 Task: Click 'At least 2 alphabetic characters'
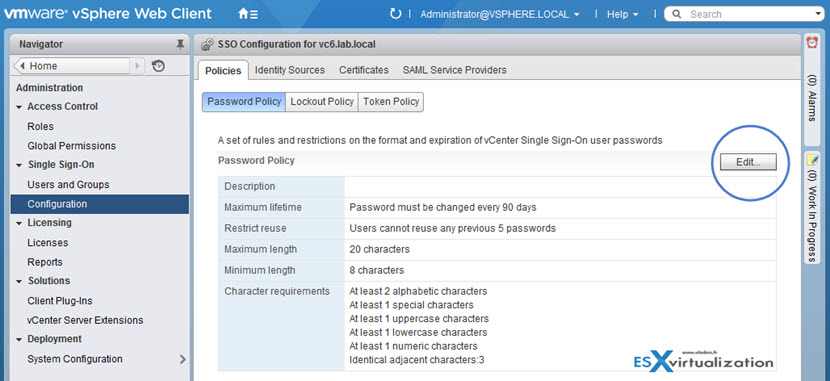pyautogui.click(x=418, y=292)
